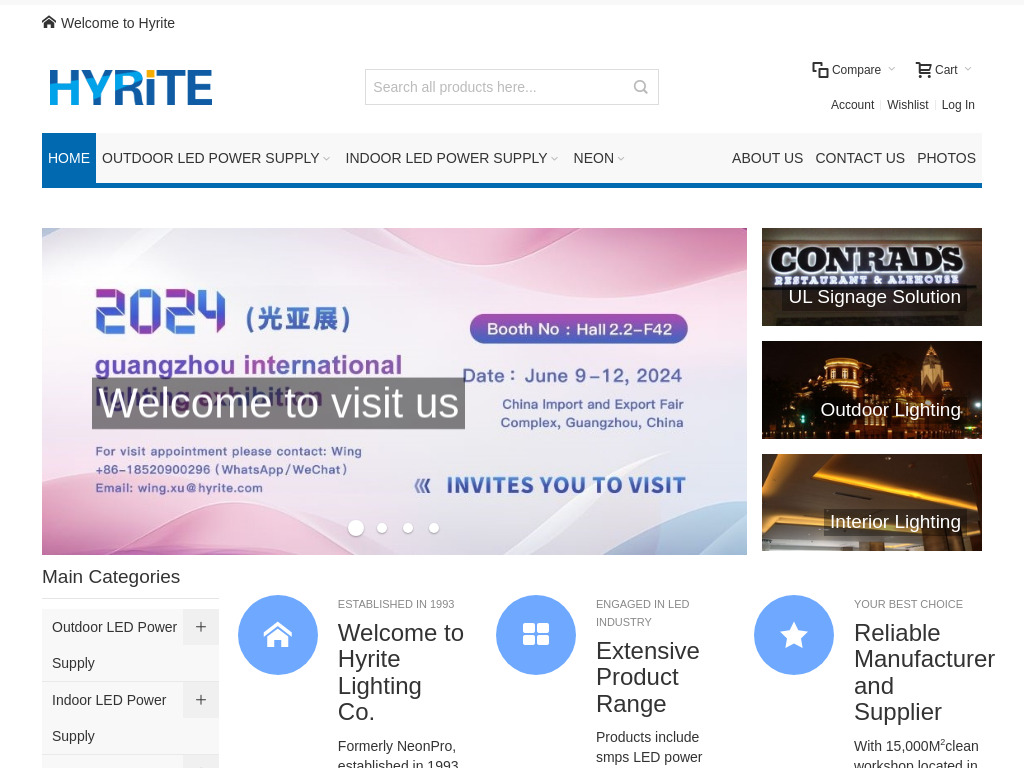1024x768 pixels.
Task: Open the Neon menu item
Action: click(594, 159)
